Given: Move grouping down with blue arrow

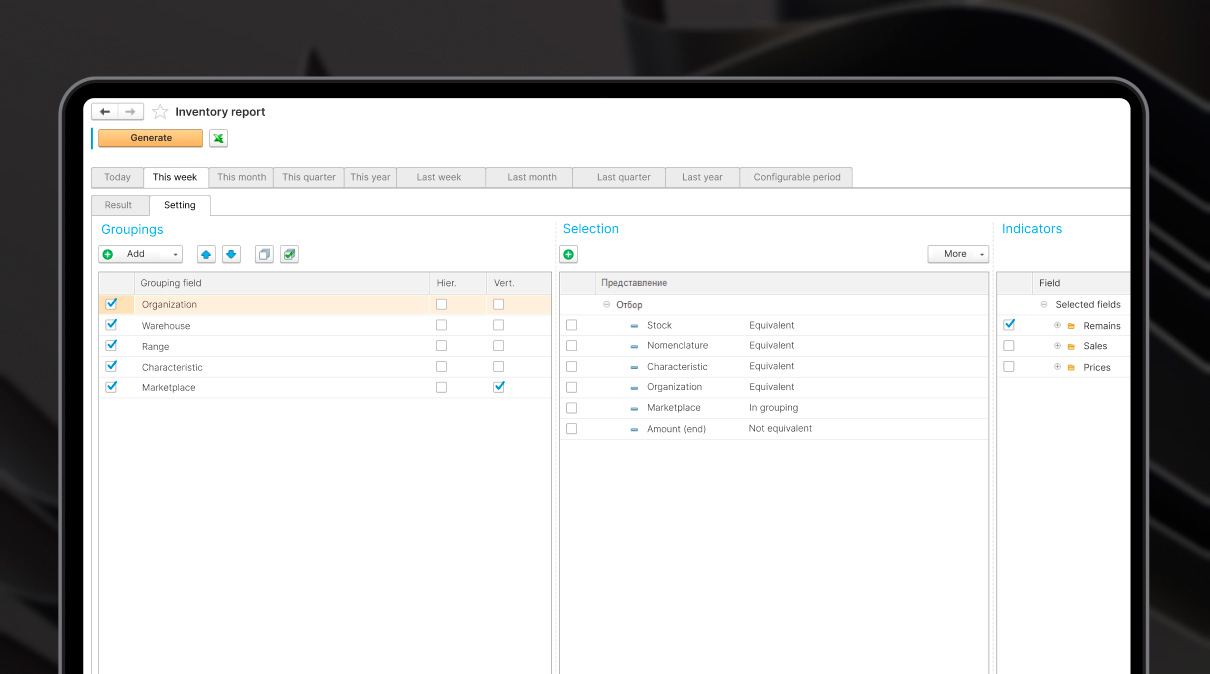Looking at the screenshot, I should coord(231,254).
